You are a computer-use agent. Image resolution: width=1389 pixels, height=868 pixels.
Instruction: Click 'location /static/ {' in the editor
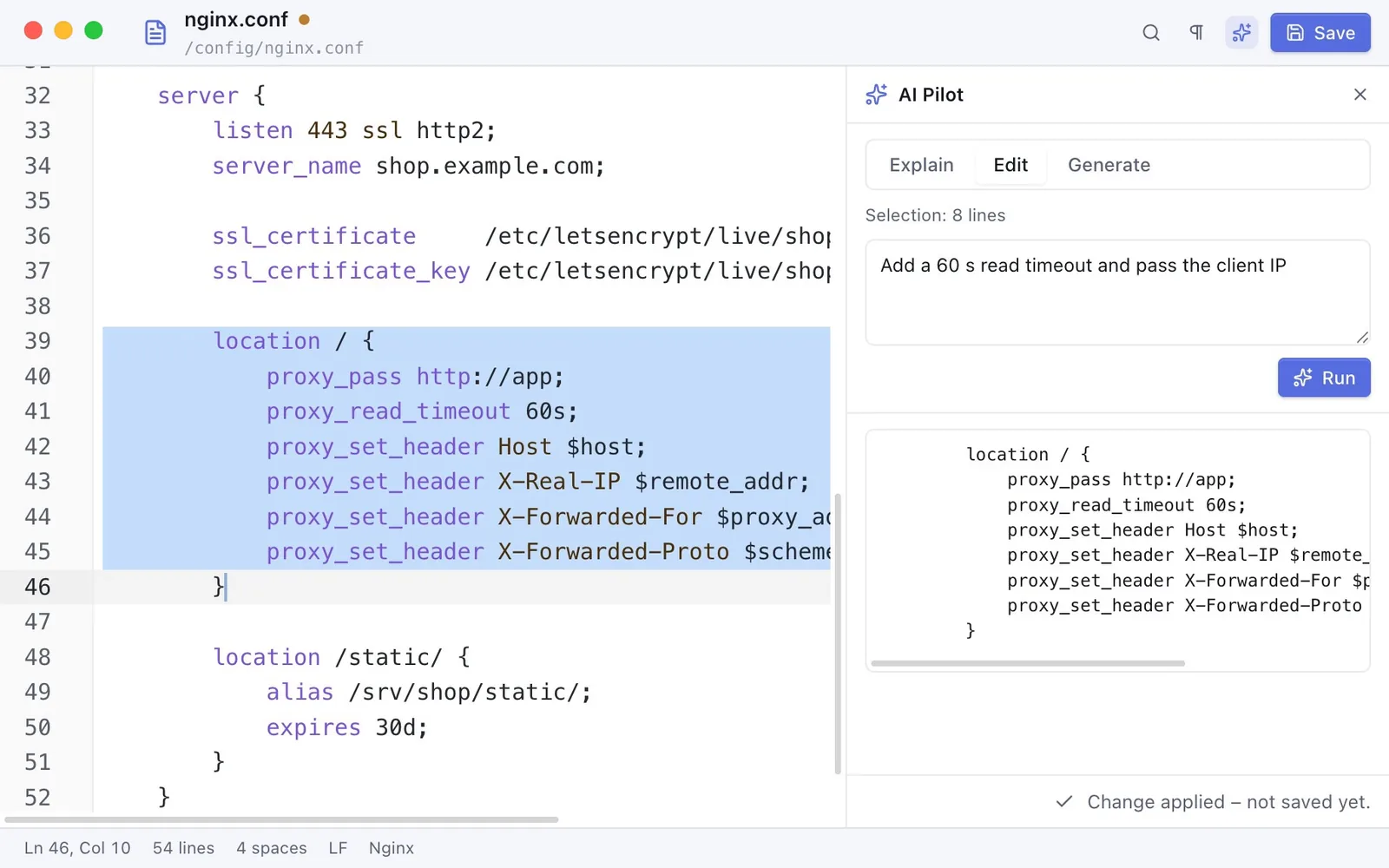342,657
